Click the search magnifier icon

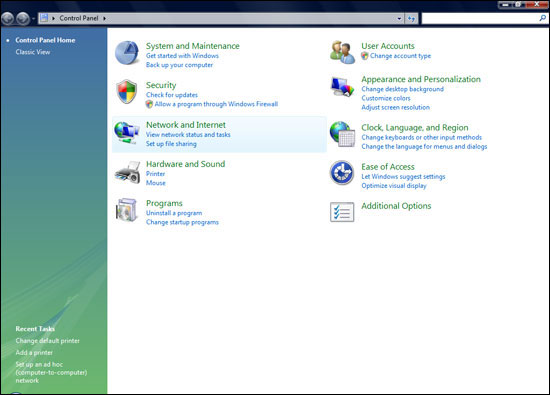pyautogui.click(x=543, y=18)
